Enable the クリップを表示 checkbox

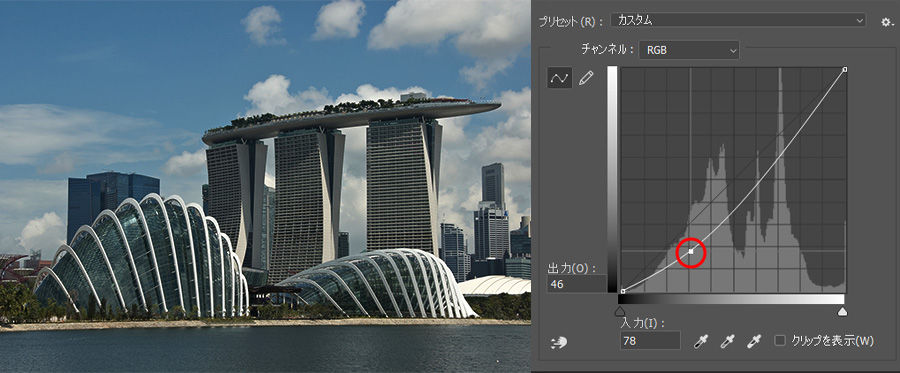coord(780,341)
